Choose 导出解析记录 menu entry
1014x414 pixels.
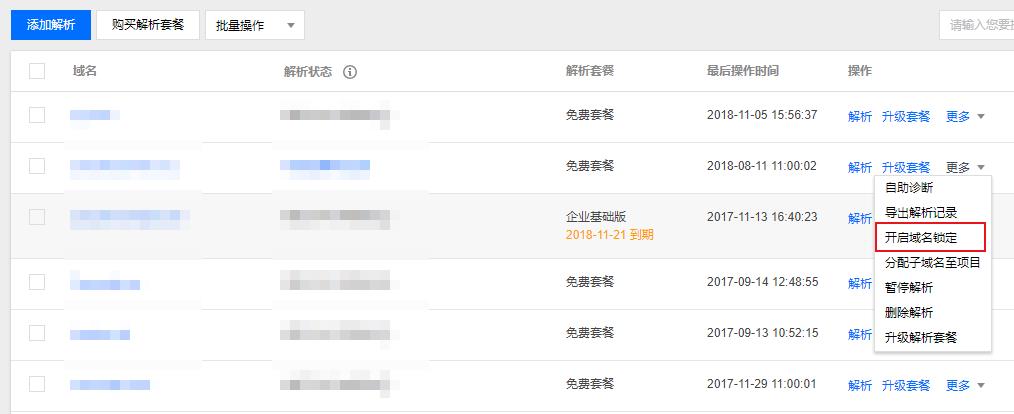(921, 212)
